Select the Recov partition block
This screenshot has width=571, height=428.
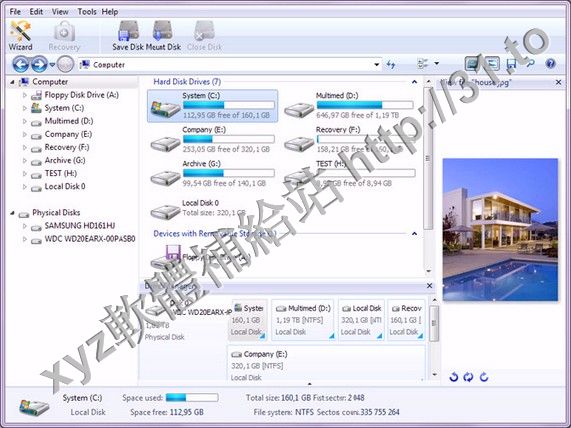[x=406, y=320]
